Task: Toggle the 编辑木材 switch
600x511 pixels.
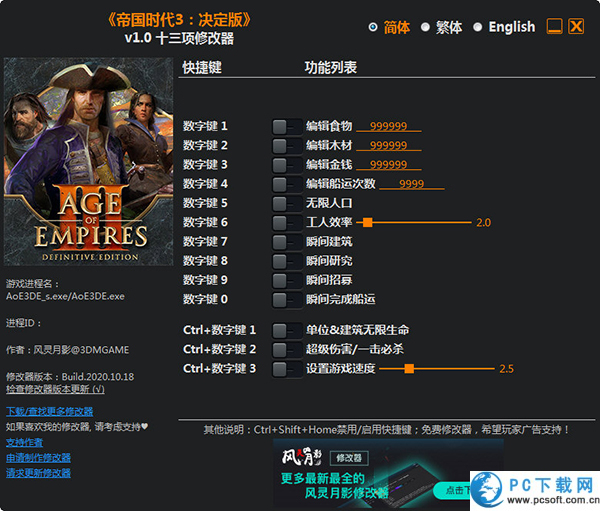Action: [287, 146]
